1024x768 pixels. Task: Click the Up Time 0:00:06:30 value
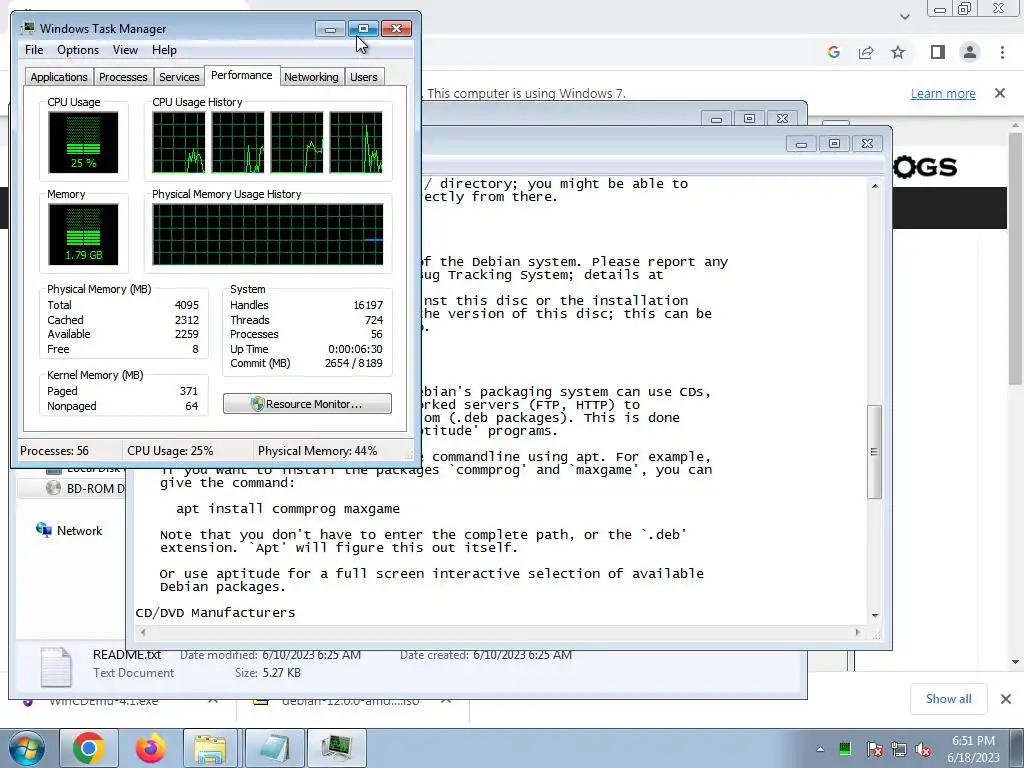click(x=355, y=349)
